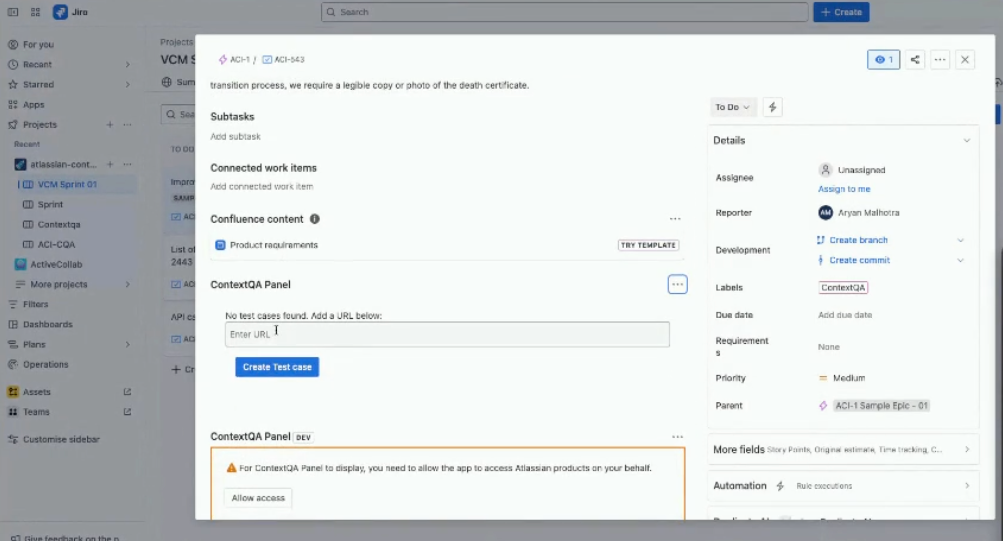Open Operations in sidebar
1003x541 pixels.
pyautogui.click(x=45, y=365)
